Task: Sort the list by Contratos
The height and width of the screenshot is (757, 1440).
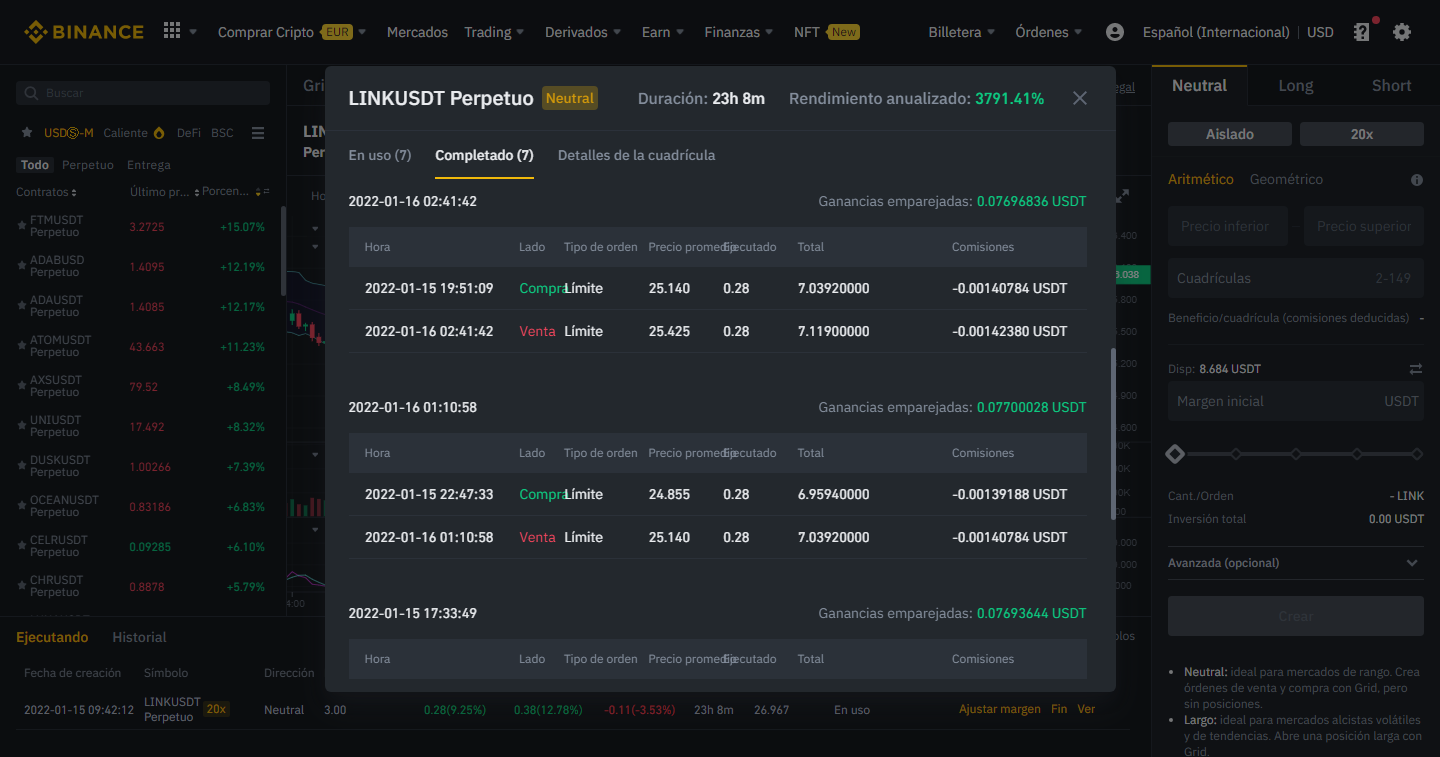Action: 46,192
